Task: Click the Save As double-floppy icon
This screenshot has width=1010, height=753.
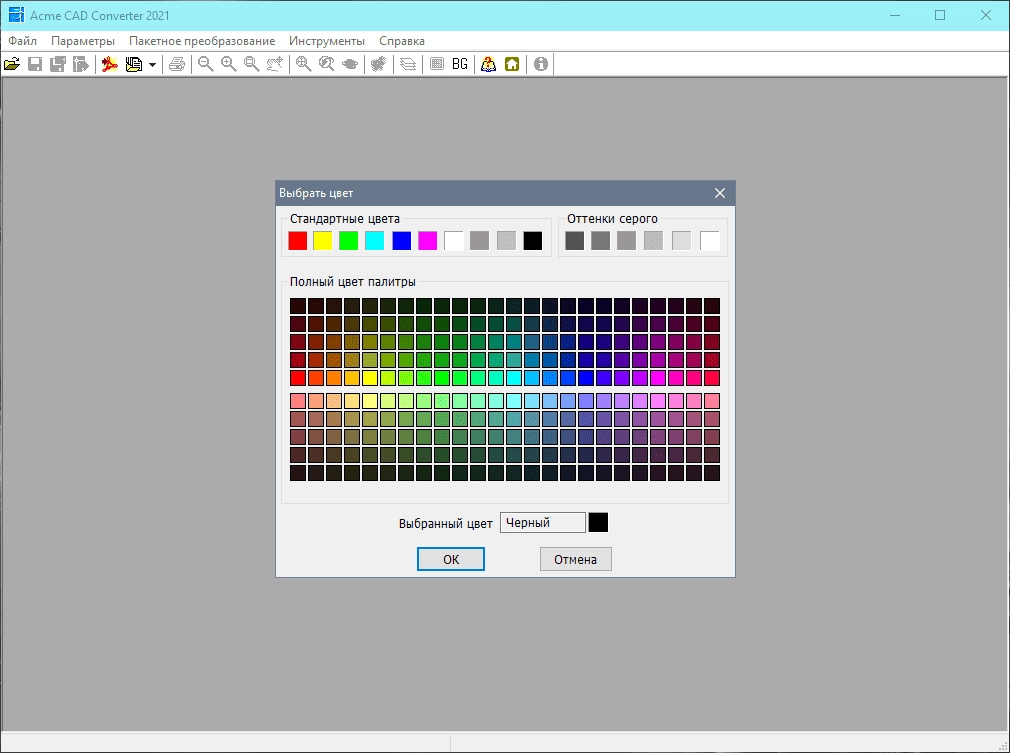Action: coord(58,64)
